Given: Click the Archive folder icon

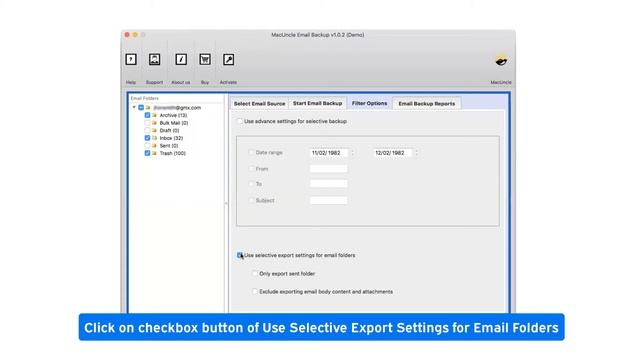Looking at the screenshot, I should click(x=155, y=116).
